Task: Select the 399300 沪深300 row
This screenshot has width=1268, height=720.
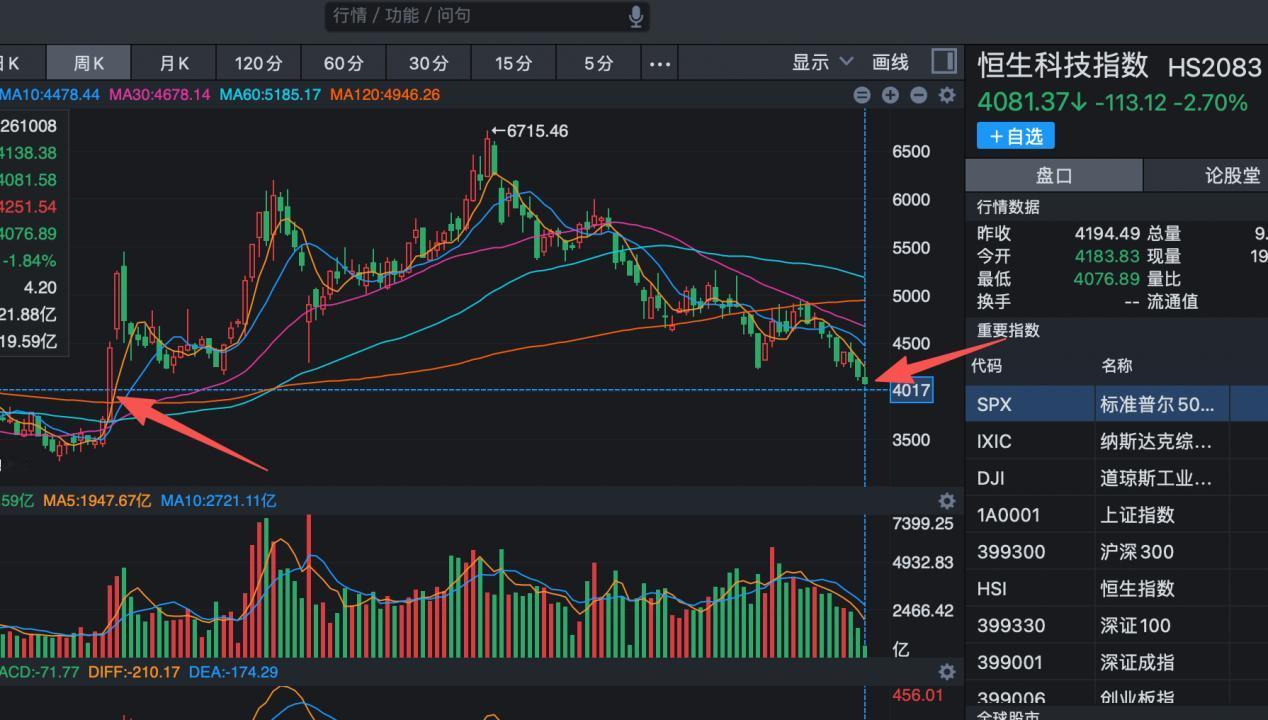Action: coord(1117,552)
